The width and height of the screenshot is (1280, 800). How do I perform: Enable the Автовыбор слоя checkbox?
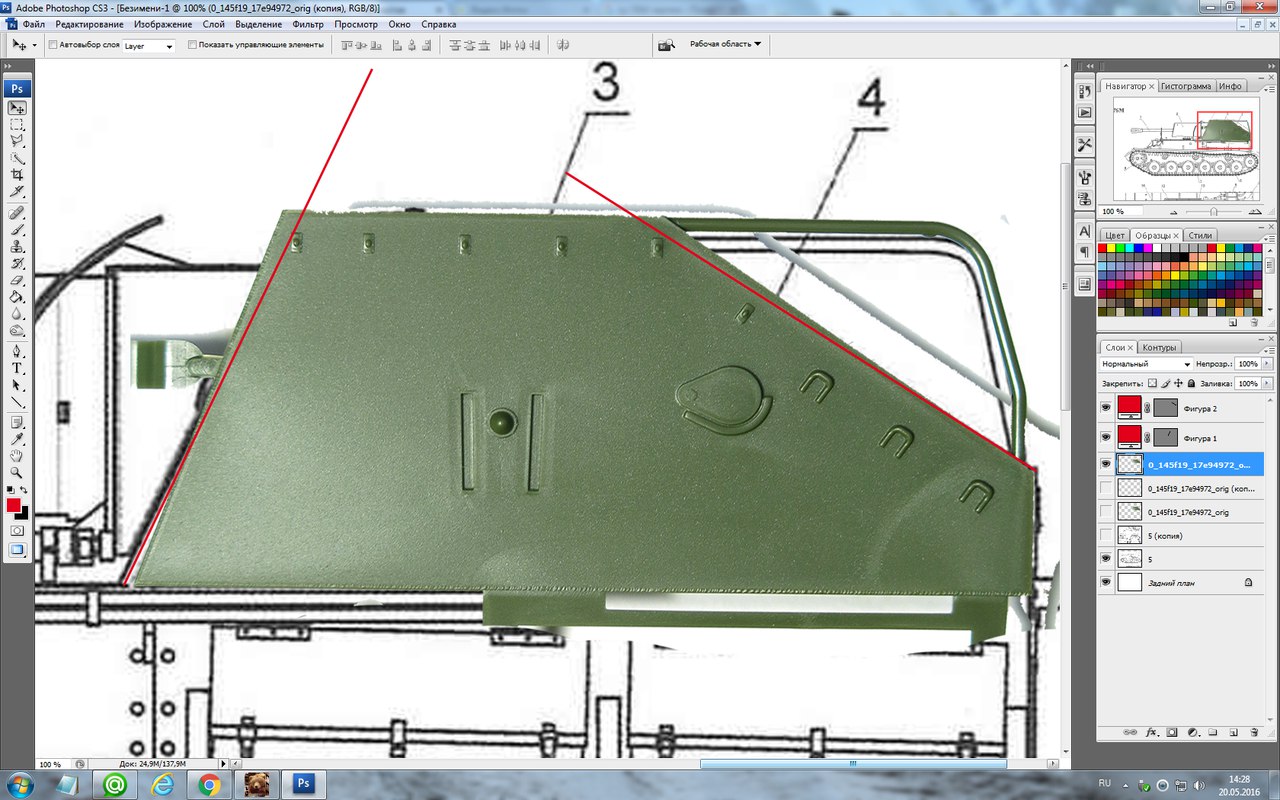coord(52,45)
